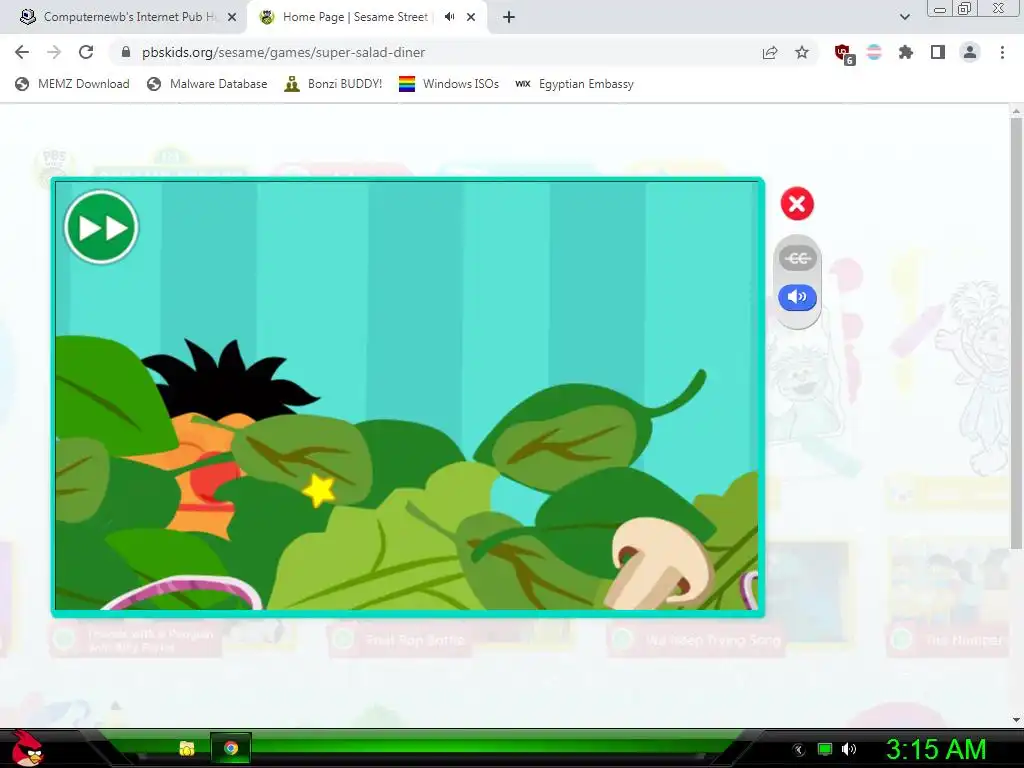Open the system volume tray icon
The image size is (1024, 768).
click(849, 749)
